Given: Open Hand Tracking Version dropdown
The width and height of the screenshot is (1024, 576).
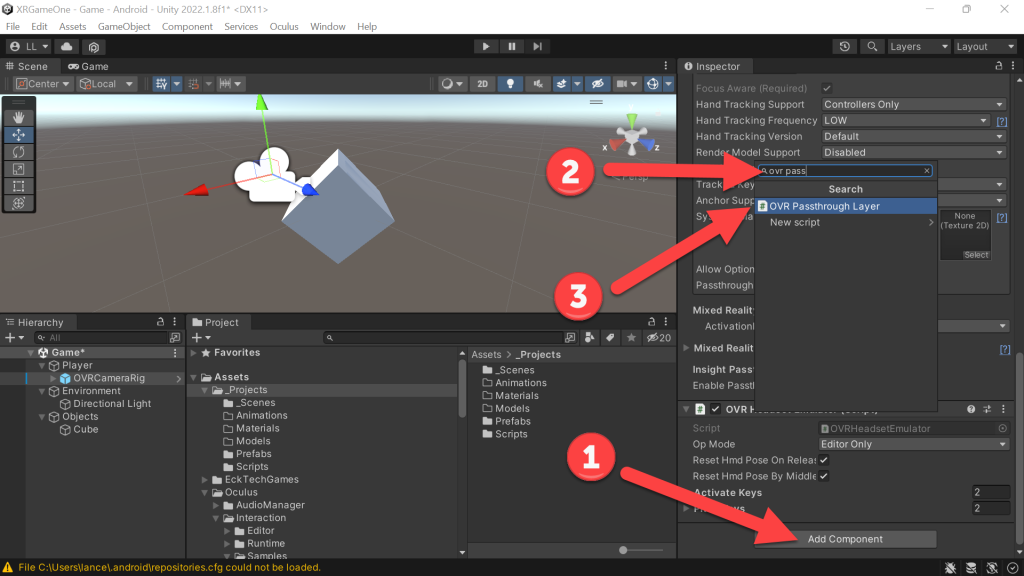Looking at the screenshot, I should [913, 136].
